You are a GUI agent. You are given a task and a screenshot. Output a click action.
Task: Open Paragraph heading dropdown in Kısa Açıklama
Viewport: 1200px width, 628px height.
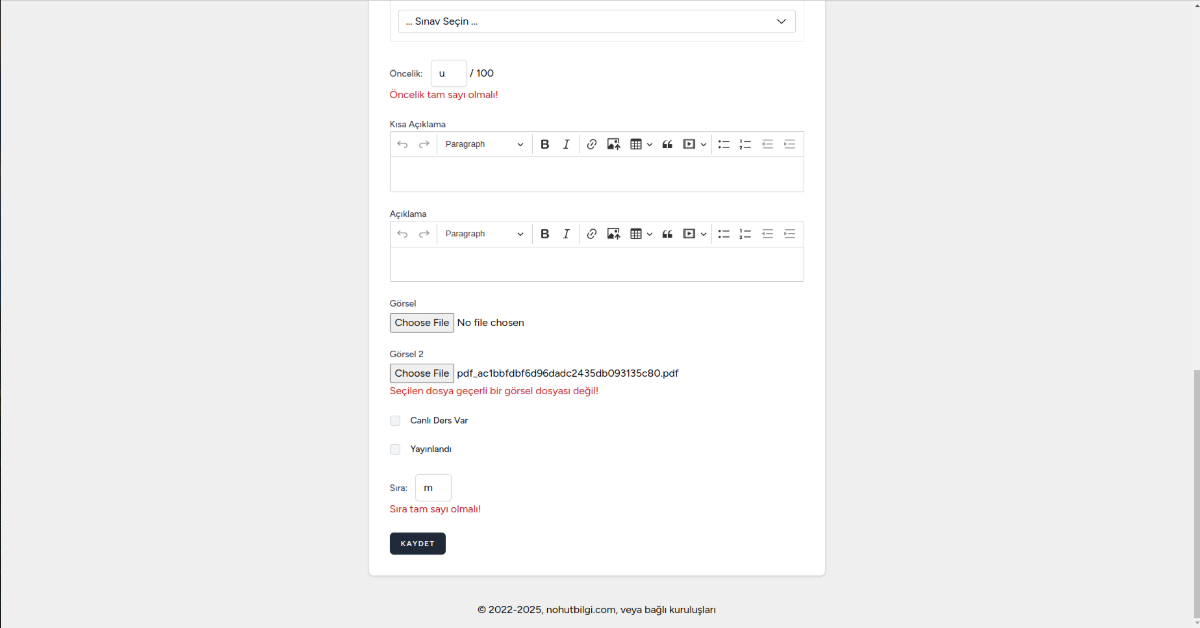pos(484,145)
